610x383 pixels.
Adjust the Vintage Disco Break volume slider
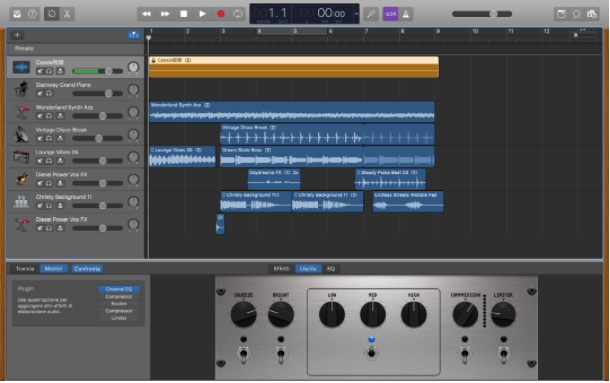(98, 139)
